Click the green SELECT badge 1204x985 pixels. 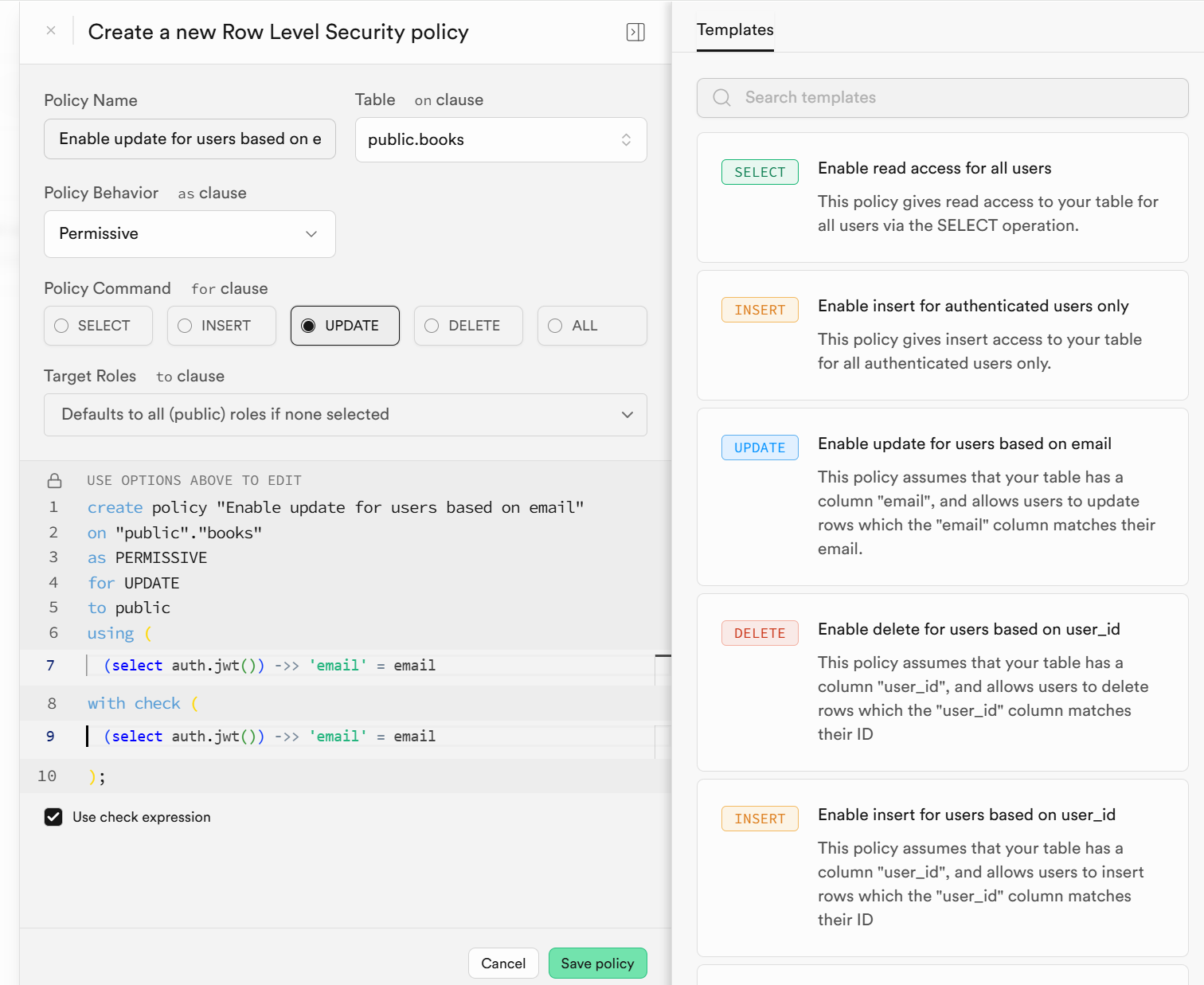click(x=760, y=172)
